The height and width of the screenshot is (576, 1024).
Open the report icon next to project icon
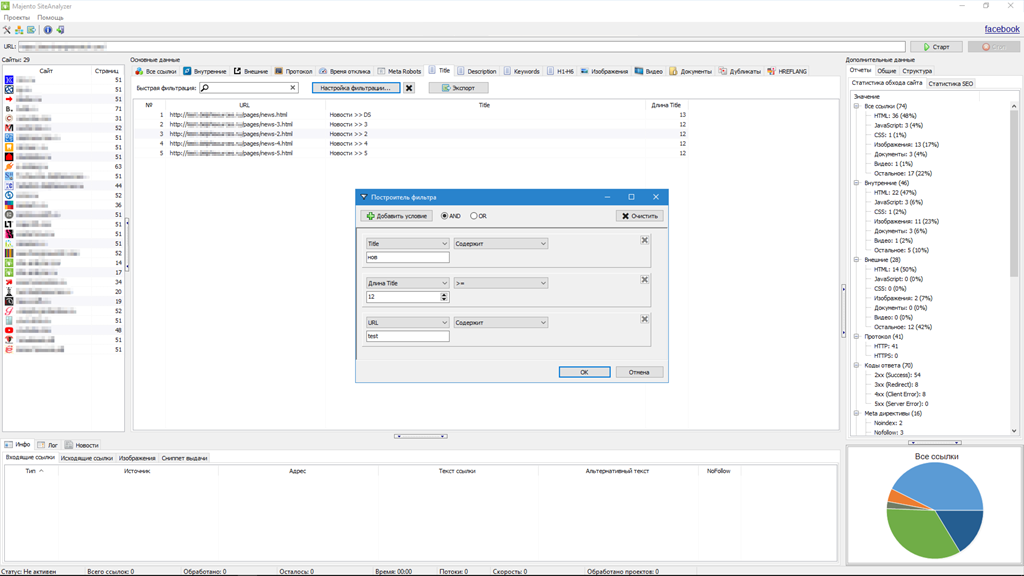31,31
